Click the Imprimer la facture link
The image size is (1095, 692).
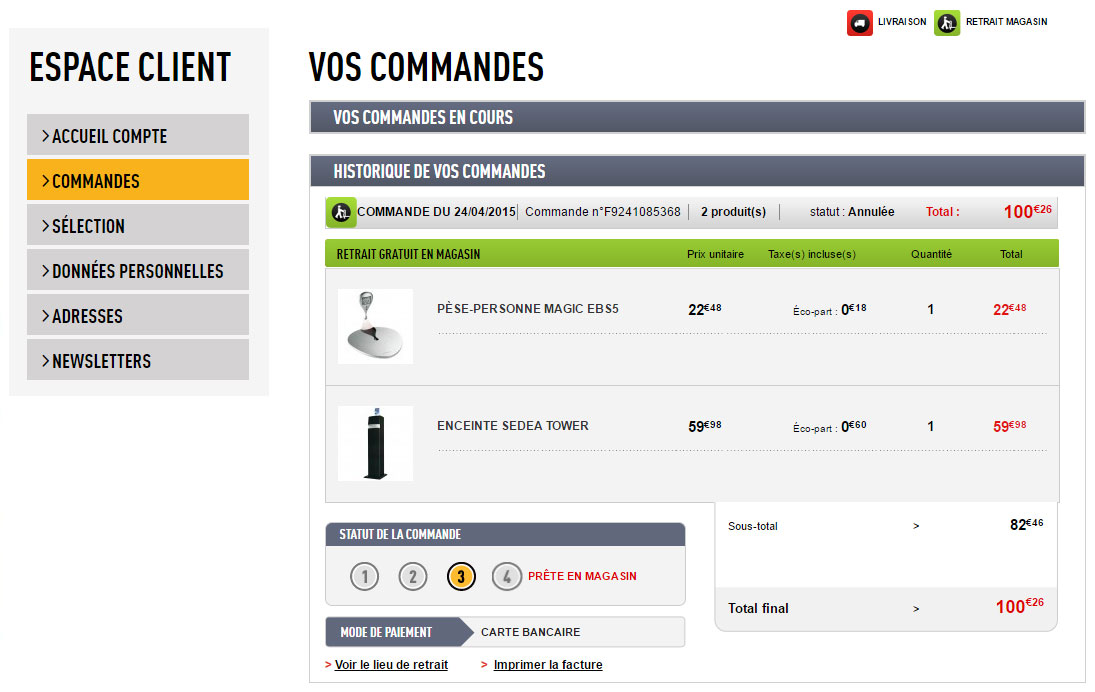click(548, 665)
